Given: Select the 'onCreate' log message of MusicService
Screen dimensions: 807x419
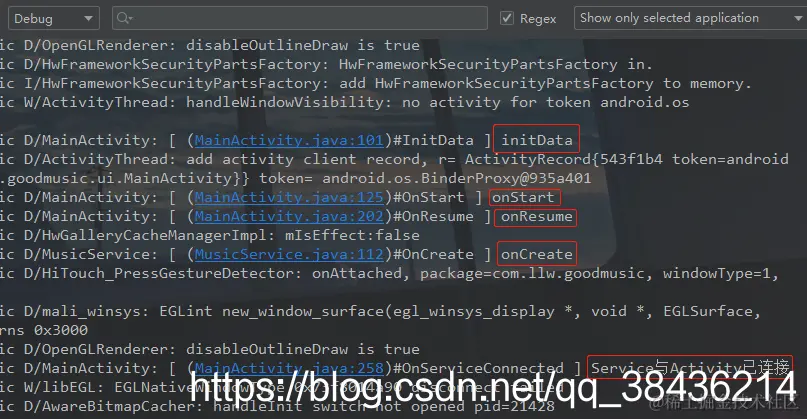Looking at the screenshot, I should click(x=537, y=254).
